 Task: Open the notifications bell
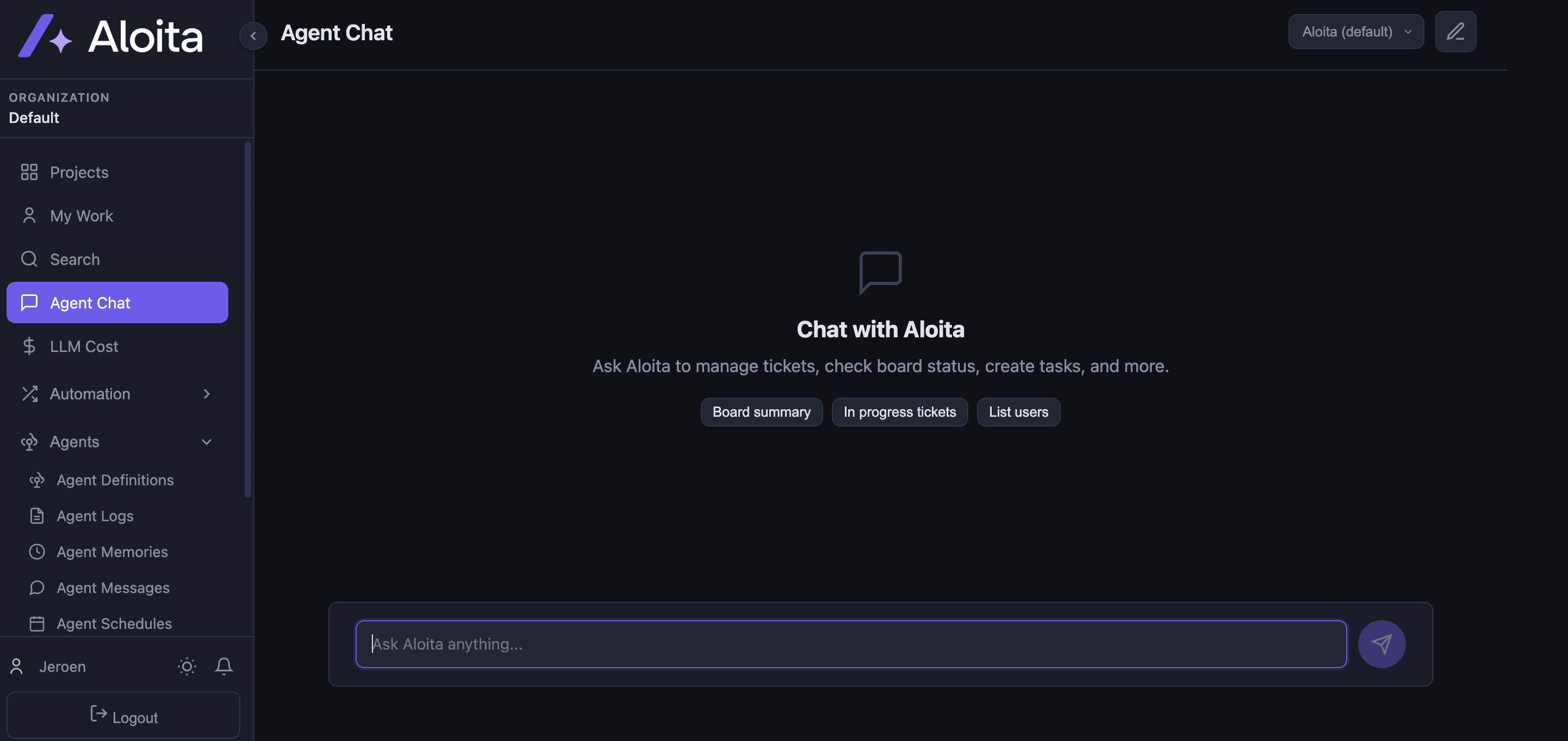(224, 666)
